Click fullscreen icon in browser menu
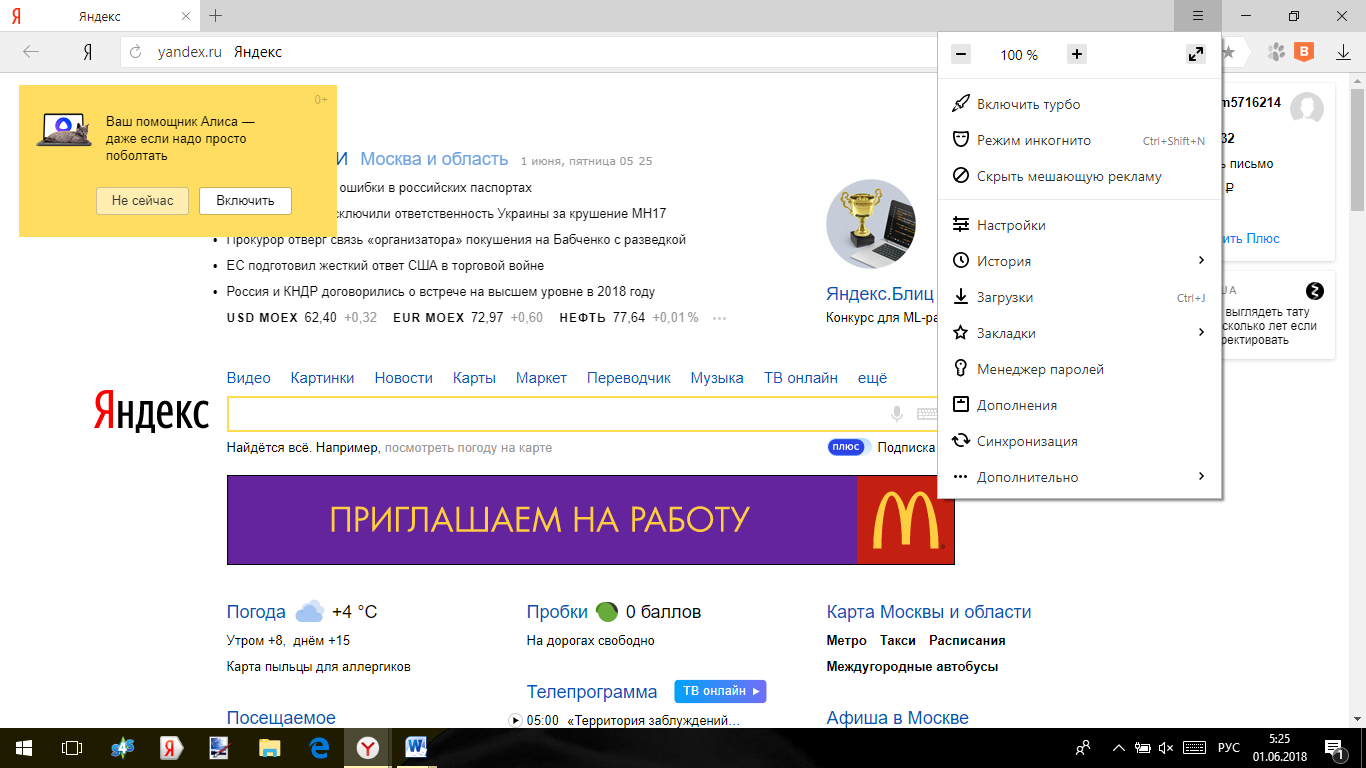 (1195, 55)
